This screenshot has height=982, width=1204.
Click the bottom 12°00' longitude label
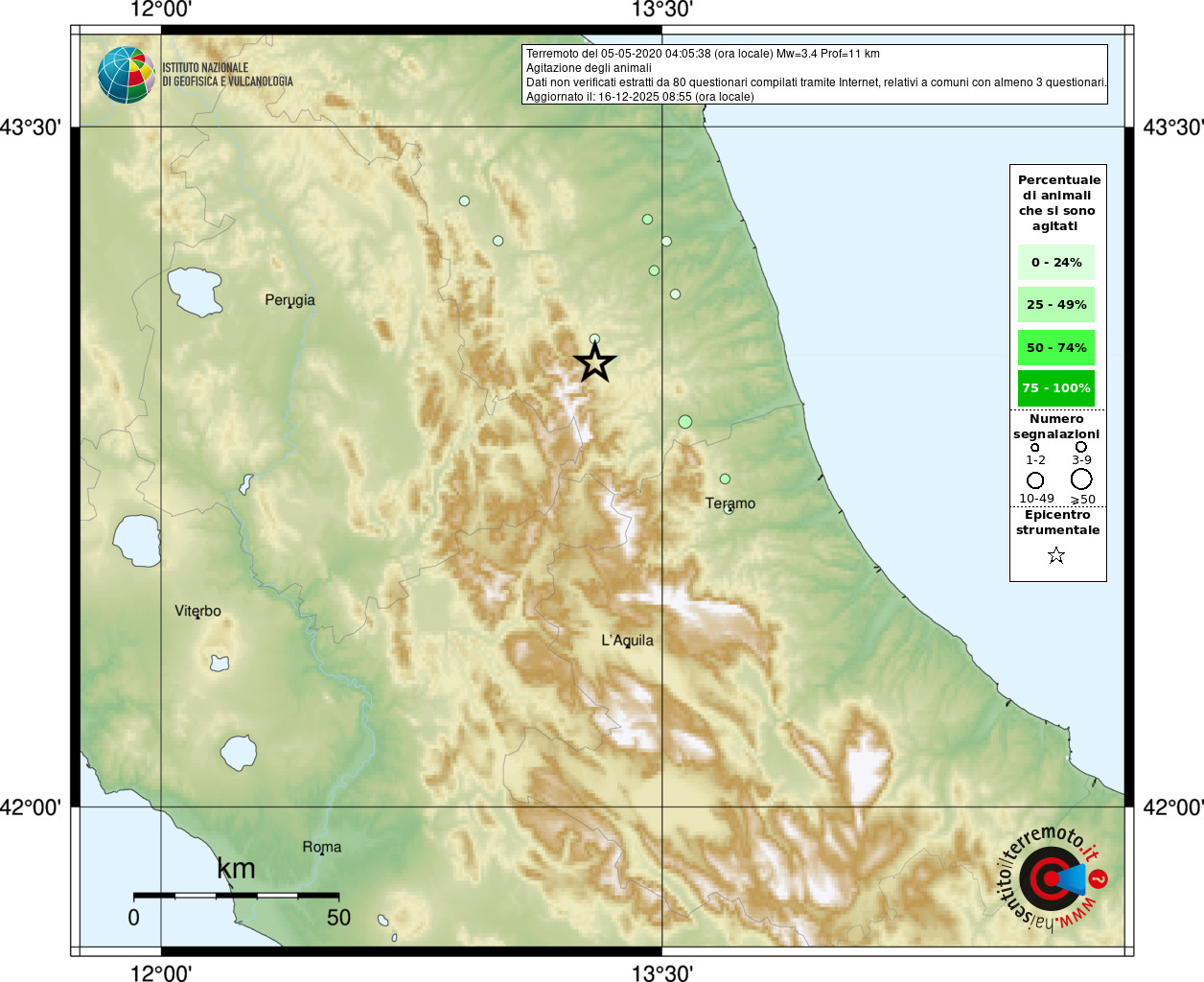click(x=161, y=973)
